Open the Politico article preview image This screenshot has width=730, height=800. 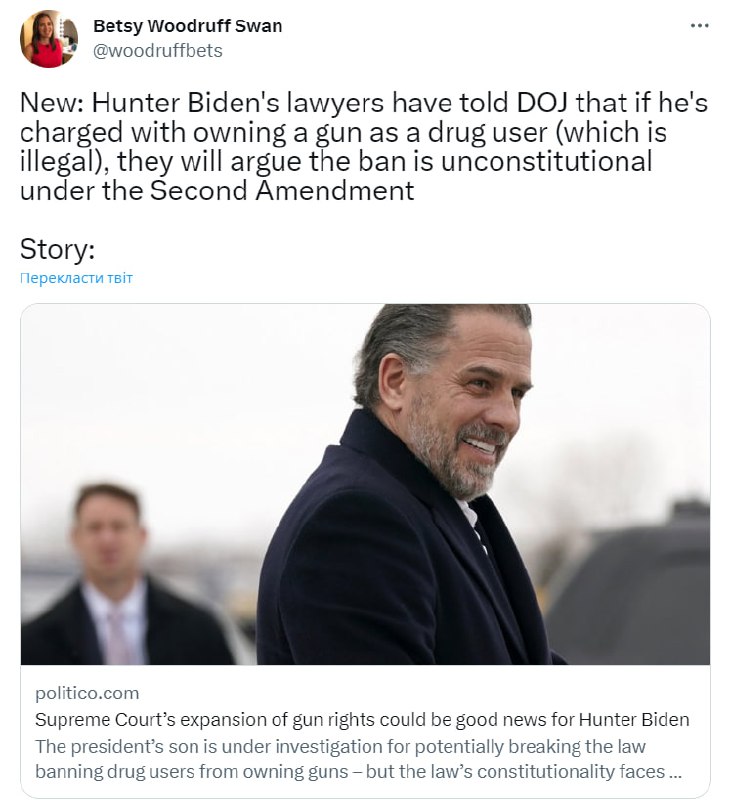pyautogui.click(x=365, y=484)
